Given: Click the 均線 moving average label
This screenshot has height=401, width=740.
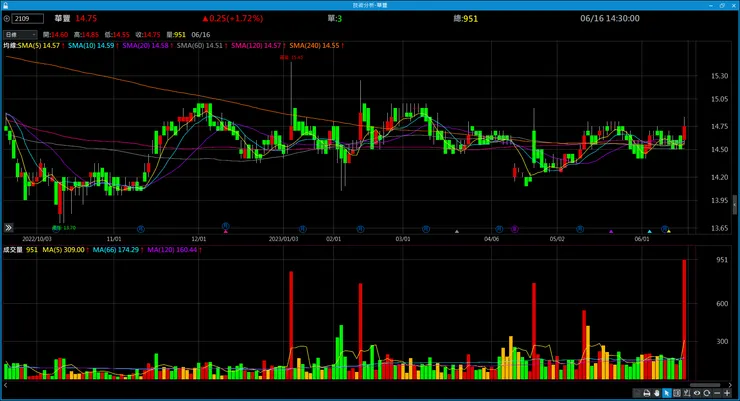Looking at the screenshot, I should click(10, 46).
